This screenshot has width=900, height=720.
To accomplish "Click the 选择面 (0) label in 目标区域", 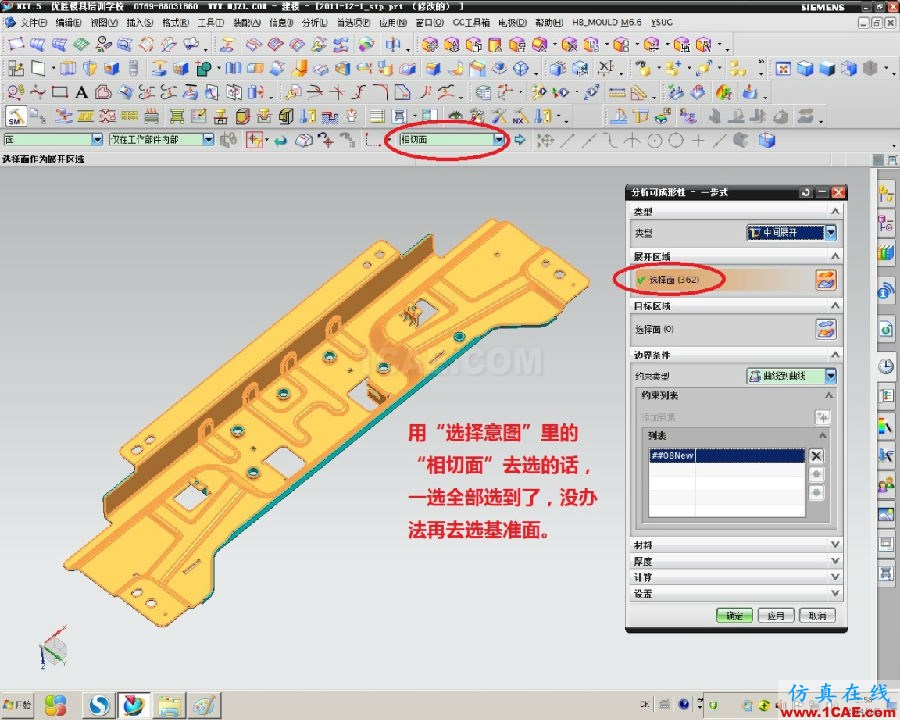I will click(x=654, y=329).
